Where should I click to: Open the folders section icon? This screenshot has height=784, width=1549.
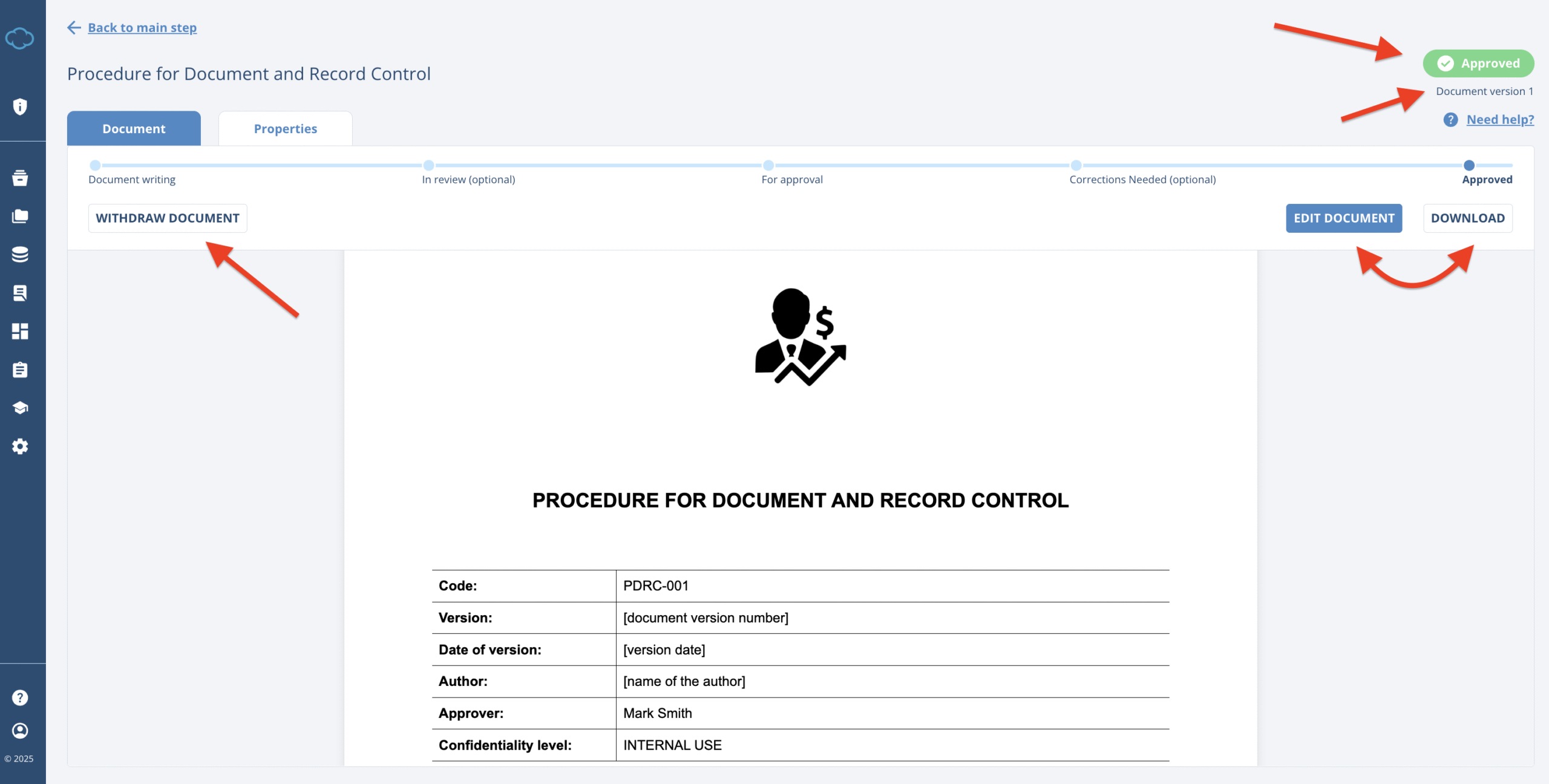coord(20,216)
